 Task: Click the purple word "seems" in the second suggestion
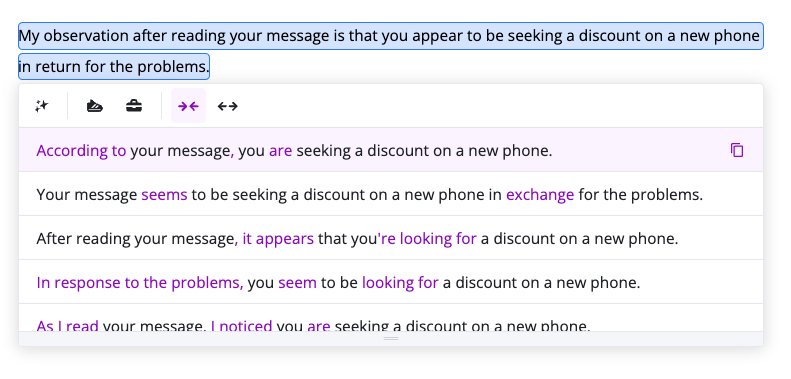point(164,195)
